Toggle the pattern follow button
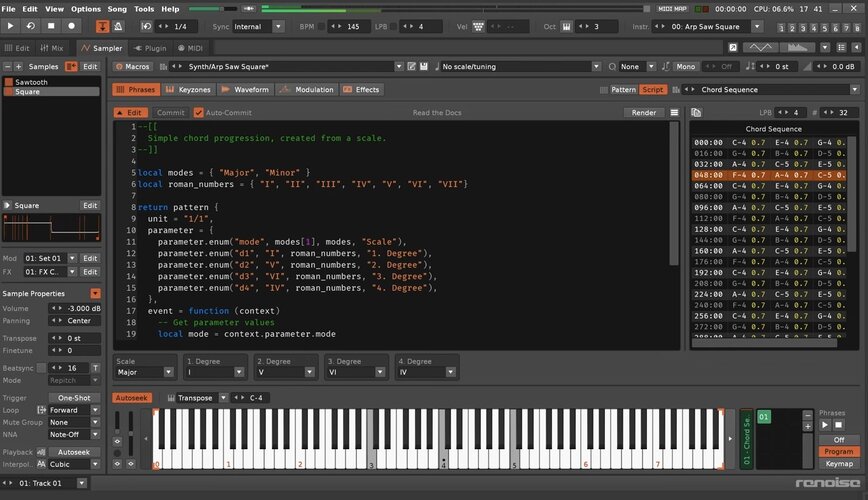 [x=102, y=26]
